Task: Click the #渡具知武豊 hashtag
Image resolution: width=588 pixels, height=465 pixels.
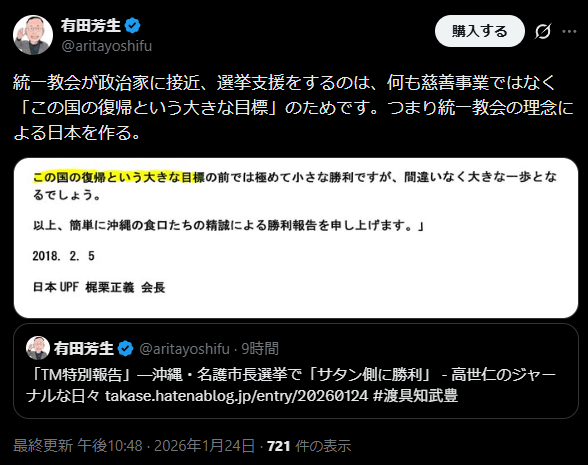Action: pos(416,396)
